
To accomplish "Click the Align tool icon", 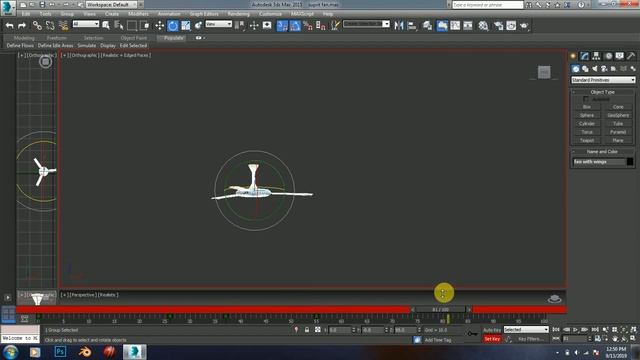I will coord(412,26).
